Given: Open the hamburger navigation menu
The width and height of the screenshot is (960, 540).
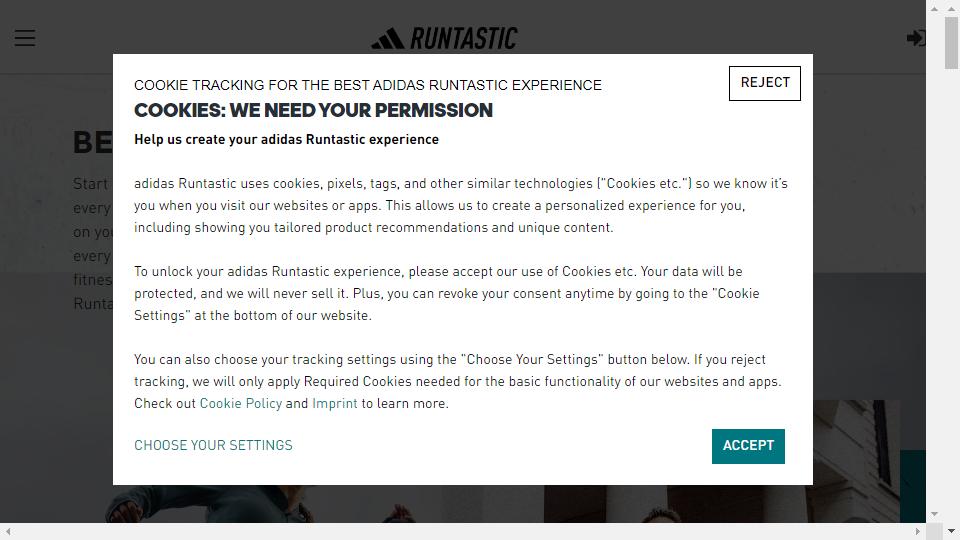Looking at the screenshot, I should (x=25, y=38).
